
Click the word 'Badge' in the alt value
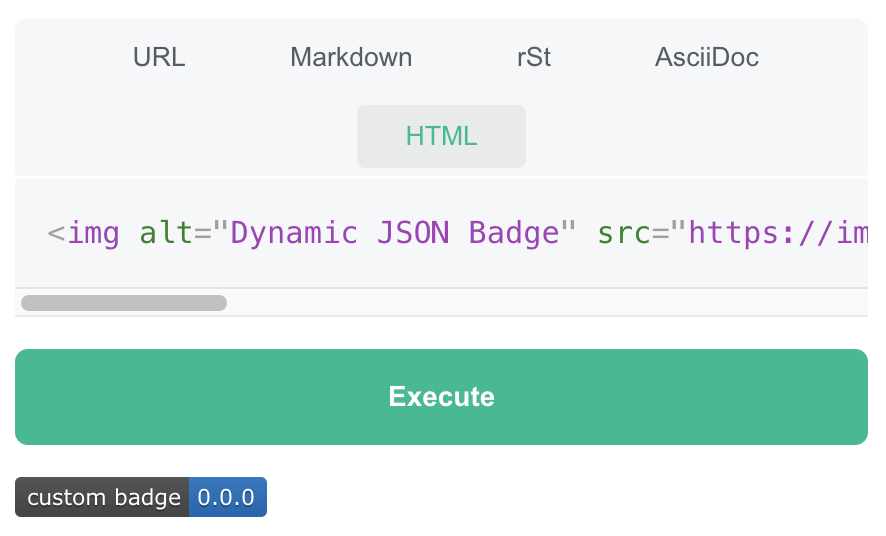(513, 233)
